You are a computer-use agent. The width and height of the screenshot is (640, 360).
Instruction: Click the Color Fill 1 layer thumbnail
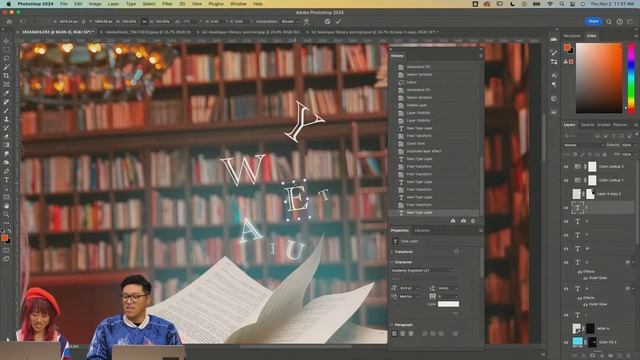(578, 342)
